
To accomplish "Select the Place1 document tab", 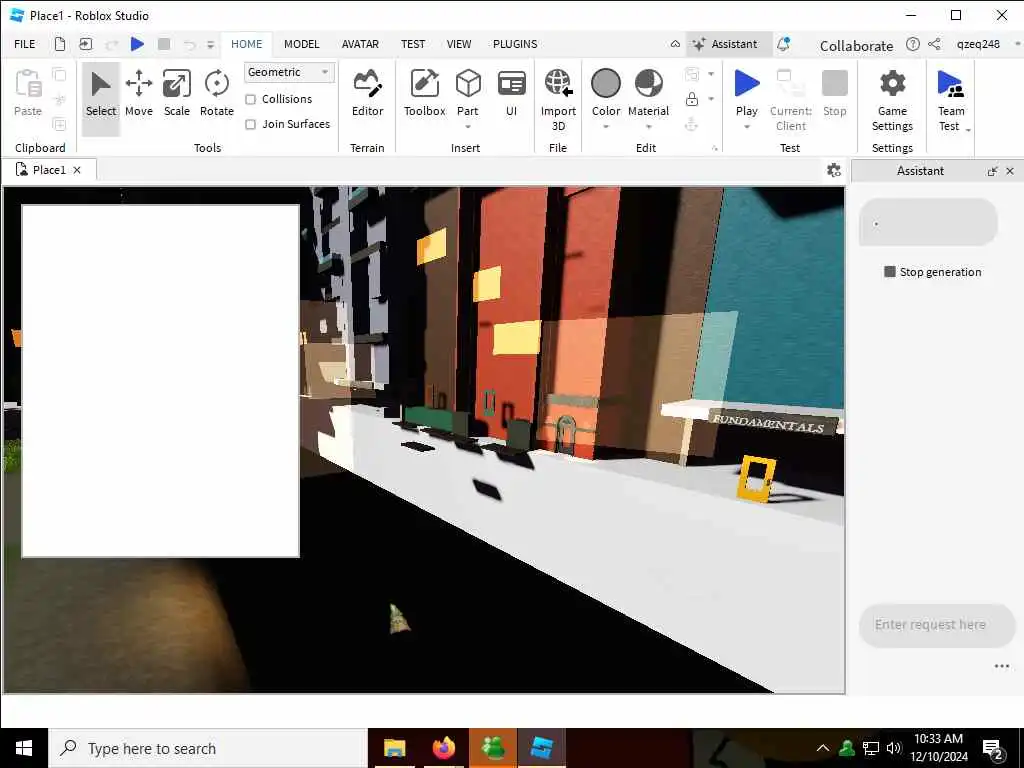I will coord(49,170).
